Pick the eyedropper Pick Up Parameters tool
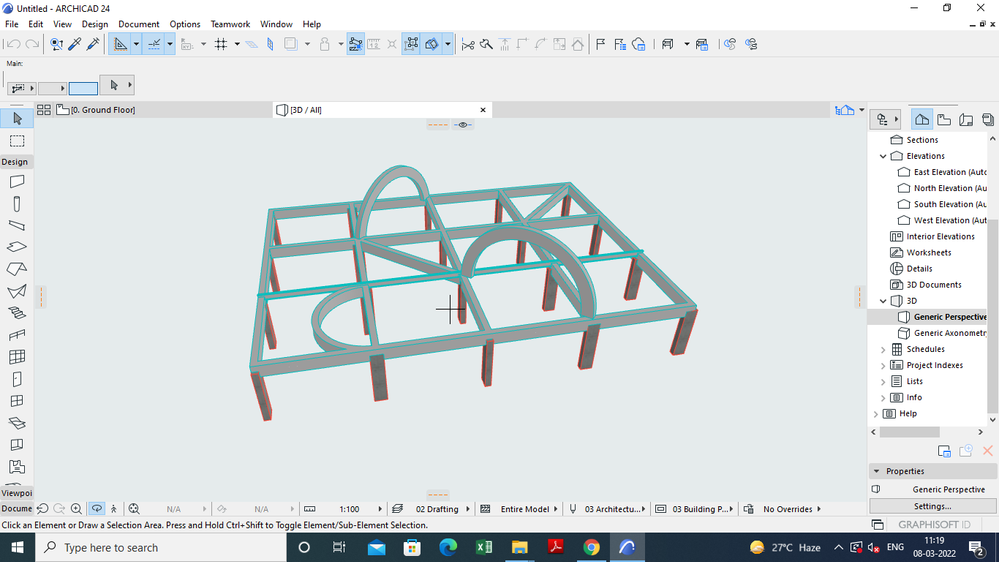The width and height of the screenshot is (999, 562). tap(75, 44)
